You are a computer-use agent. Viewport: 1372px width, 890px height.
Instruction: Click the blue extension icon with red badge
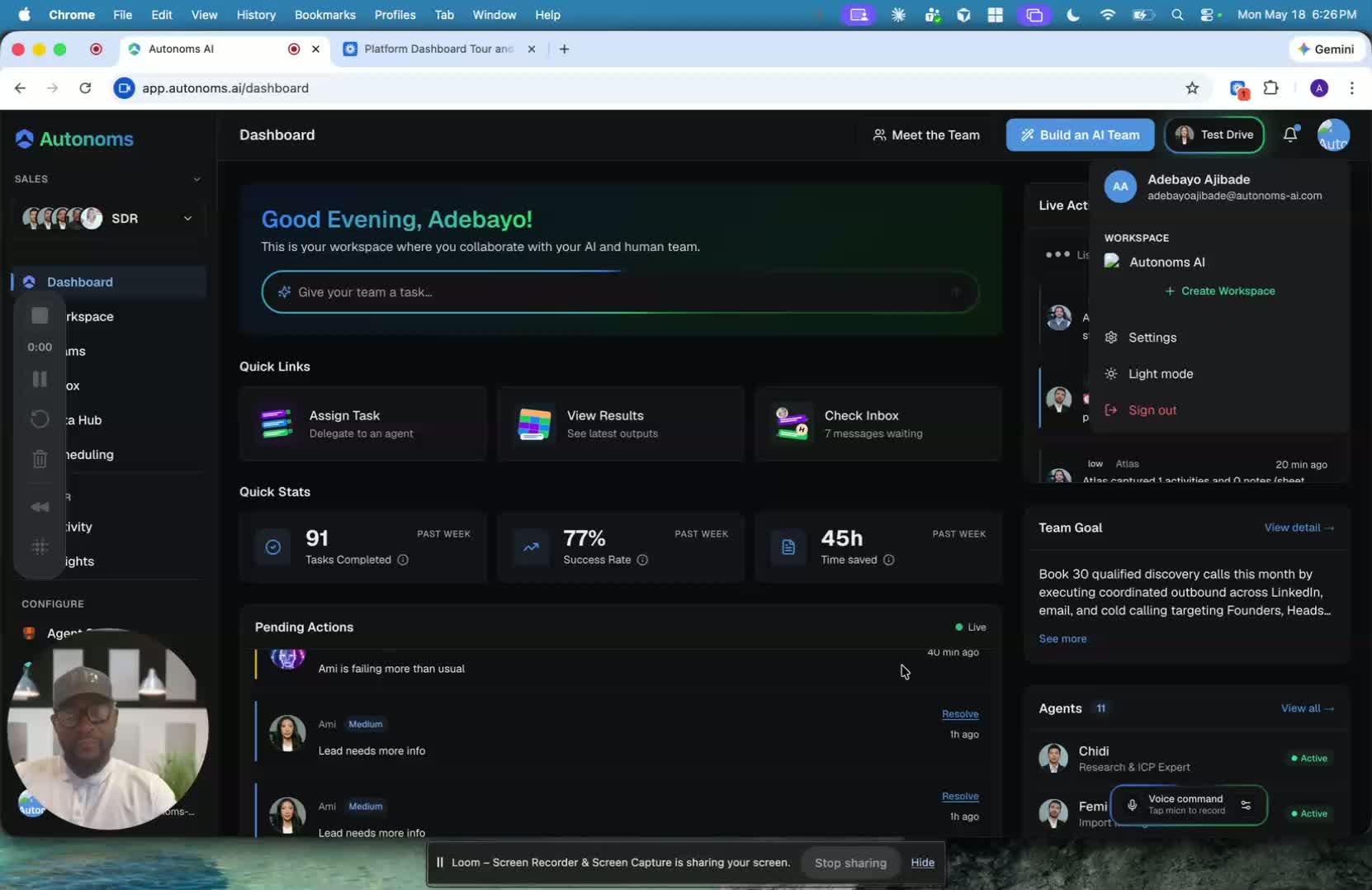[x=1238, y=88]
